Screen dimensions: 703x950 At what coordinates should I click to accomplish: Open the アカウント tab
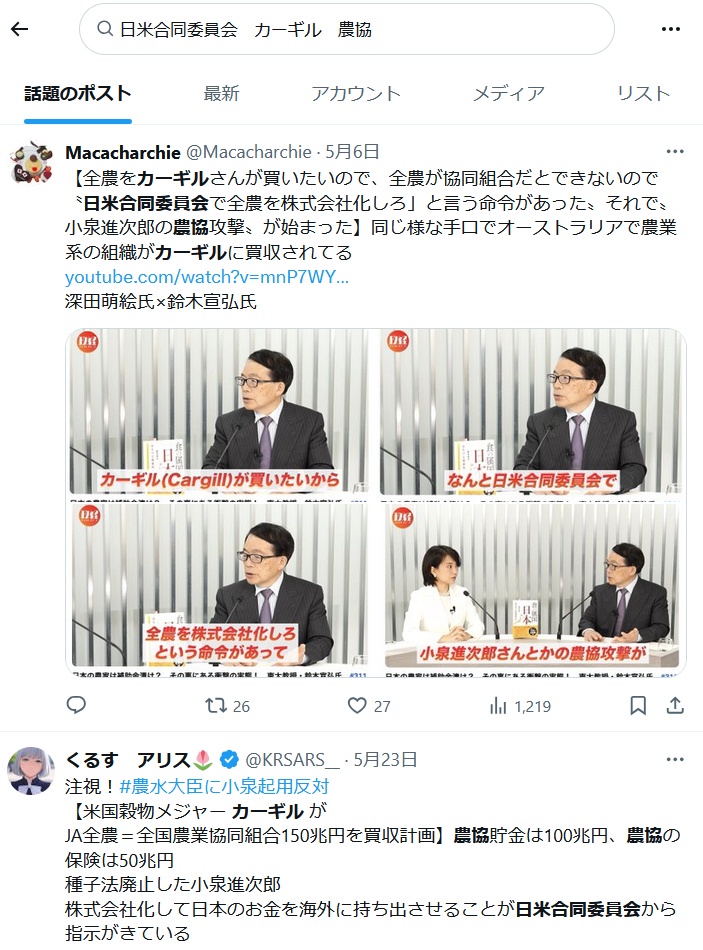[x=356, y=93]
